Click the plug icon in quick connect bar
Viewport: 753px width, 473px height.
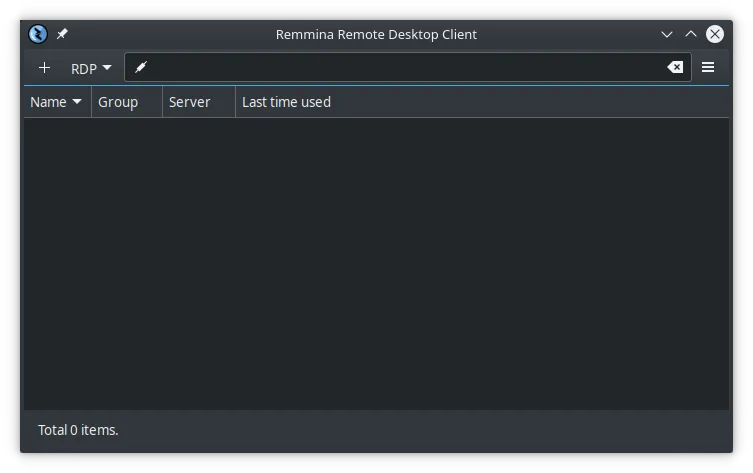pos(141,68)
